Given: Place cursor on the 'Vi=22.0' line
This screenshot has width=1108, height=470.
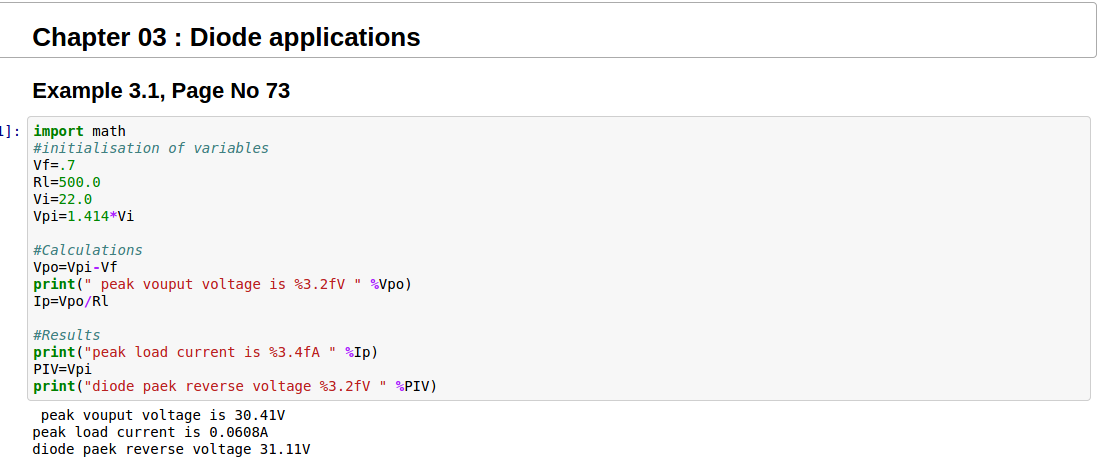Looking at the screenshot, I should pos(62,199).
